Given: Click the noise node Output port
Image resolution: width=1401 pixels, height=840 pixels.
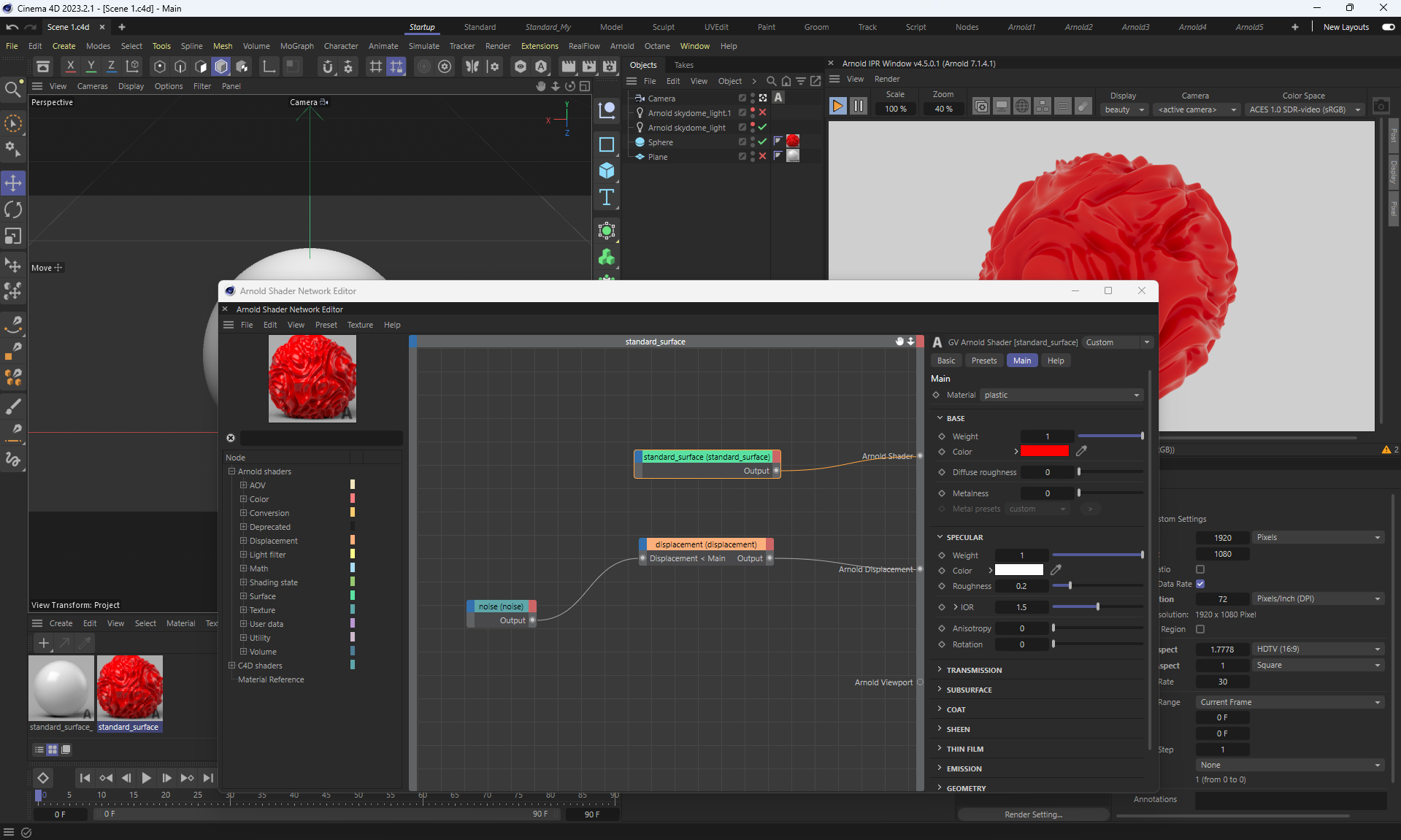Looking at the screenshot, I should 532,620.
